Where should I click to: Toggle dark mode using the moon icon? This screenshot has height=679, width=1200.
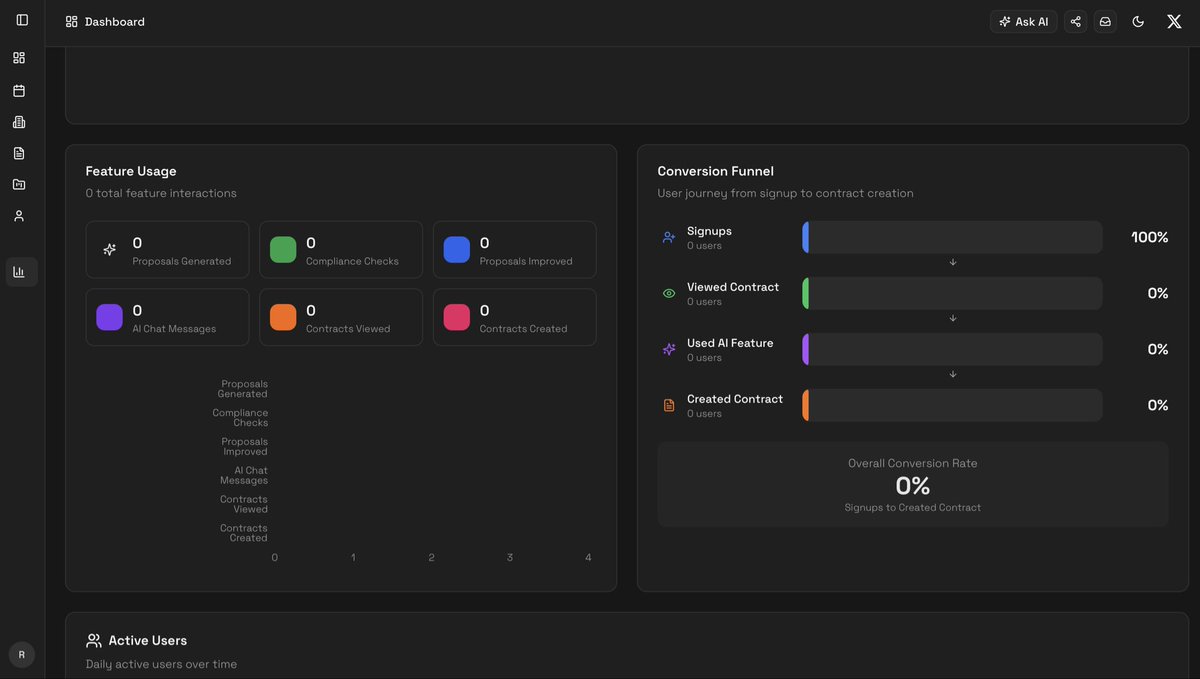tap(1138, 20)
